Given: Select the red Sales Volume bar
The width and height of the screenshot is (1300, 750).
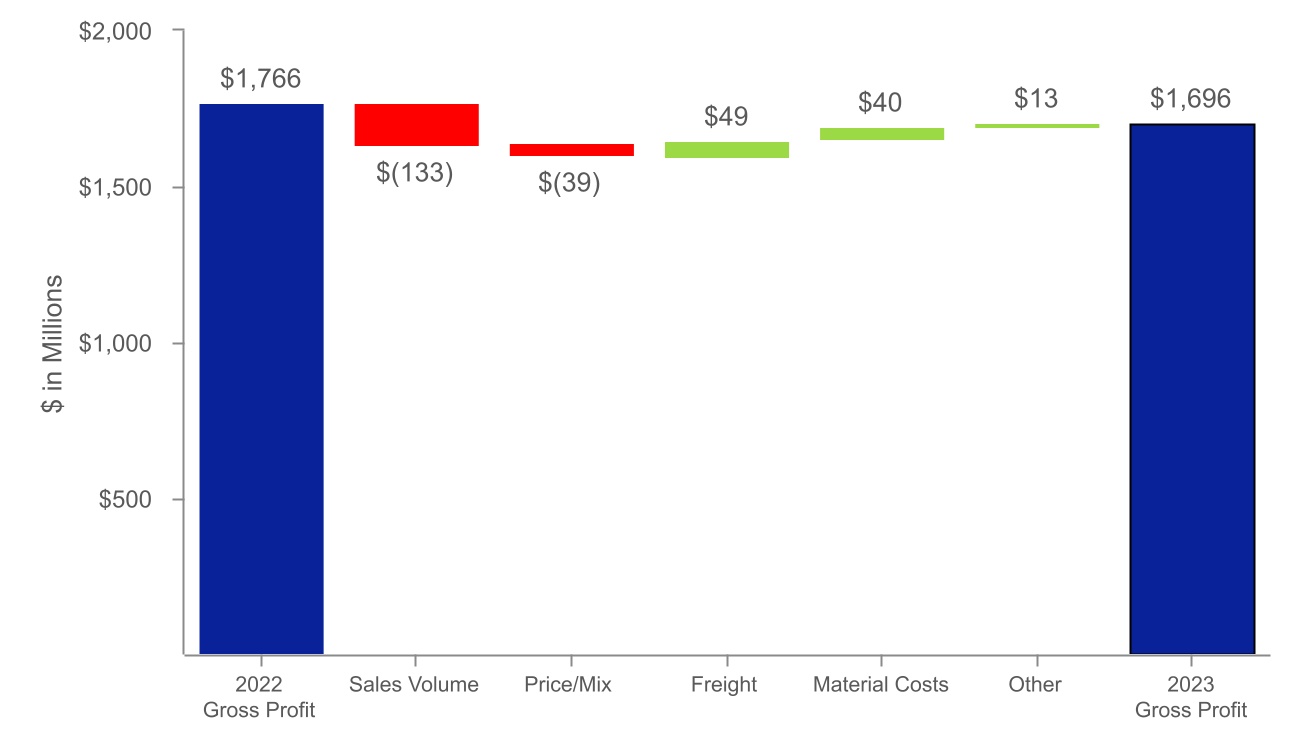Looking at the screenshot, I should click(417, 125).
